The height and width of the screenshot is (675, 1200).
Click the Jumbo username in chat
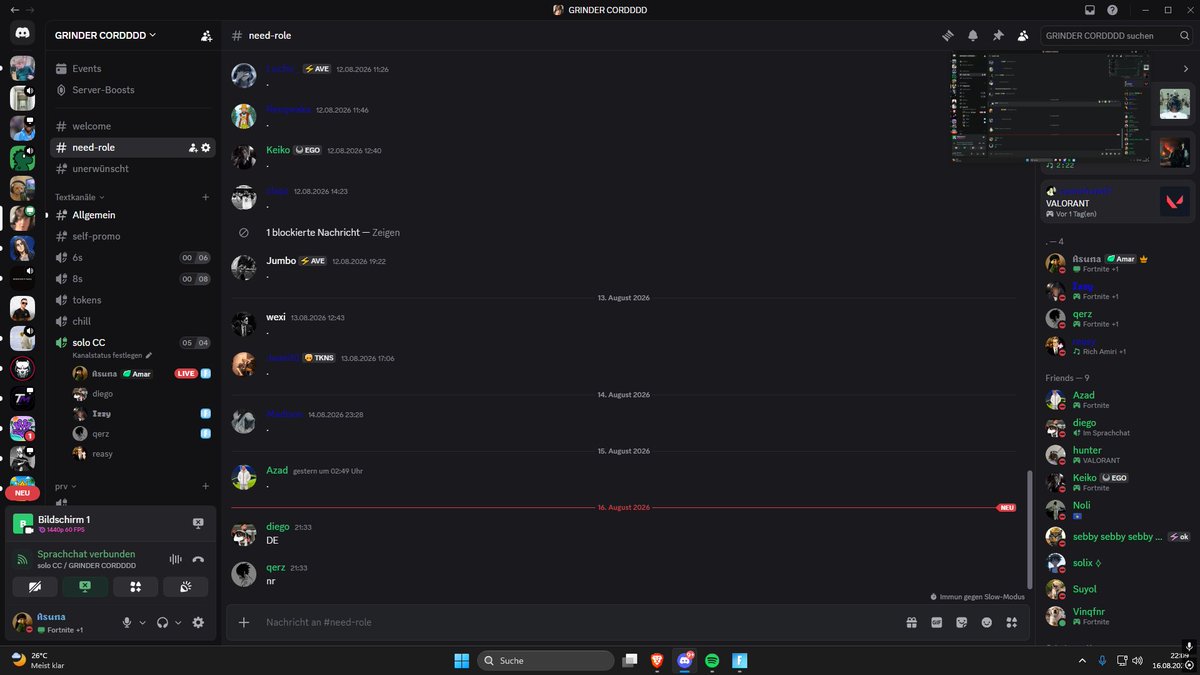[281, 261]
